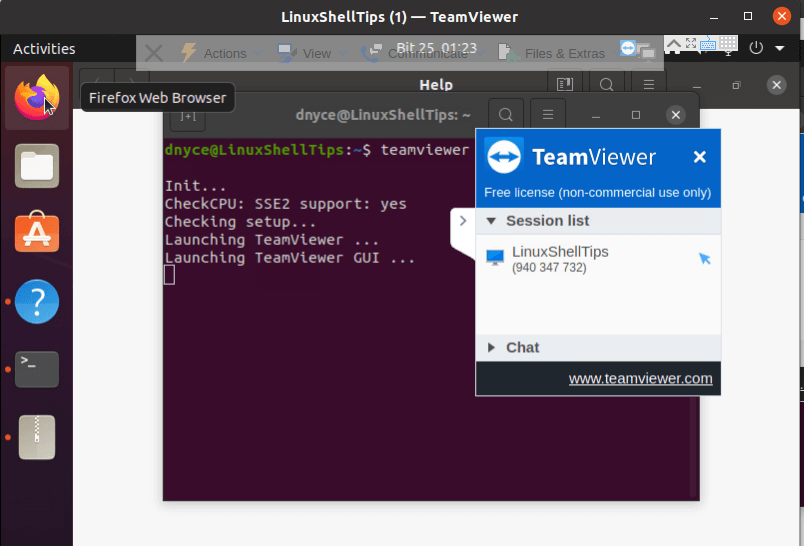Open Firefox Web Browser from the dock

[37, 97]
